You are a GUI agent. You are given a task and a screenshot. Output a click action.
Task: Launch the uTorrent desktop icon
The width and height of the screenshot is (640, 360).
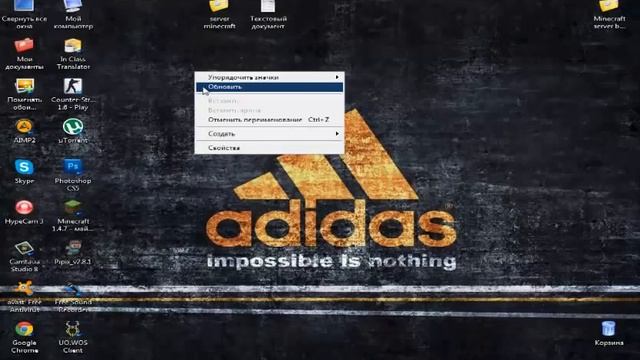tap(73, 127)
